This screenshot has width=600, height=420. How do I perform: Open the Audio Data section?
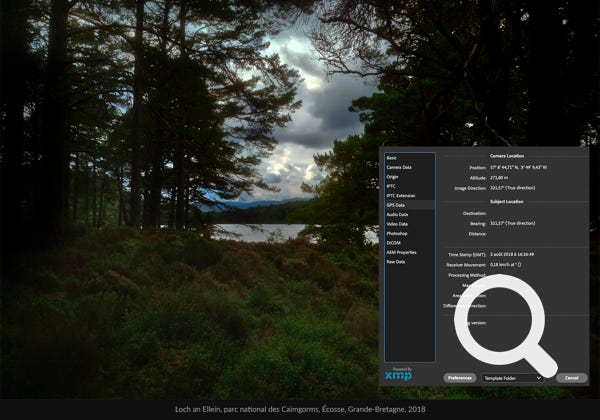click(x=398, y=214)
